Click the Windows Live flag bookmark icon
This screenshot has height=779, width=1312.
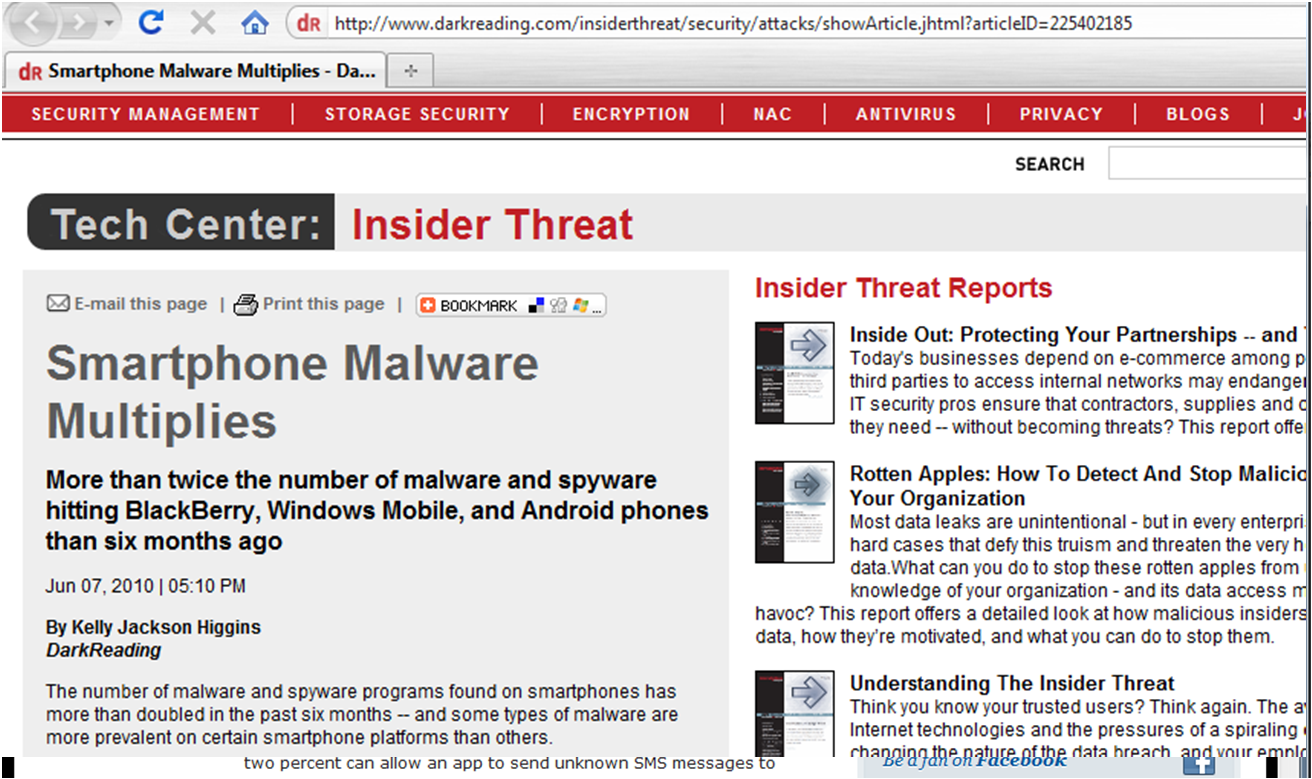[x=580, y=306]
